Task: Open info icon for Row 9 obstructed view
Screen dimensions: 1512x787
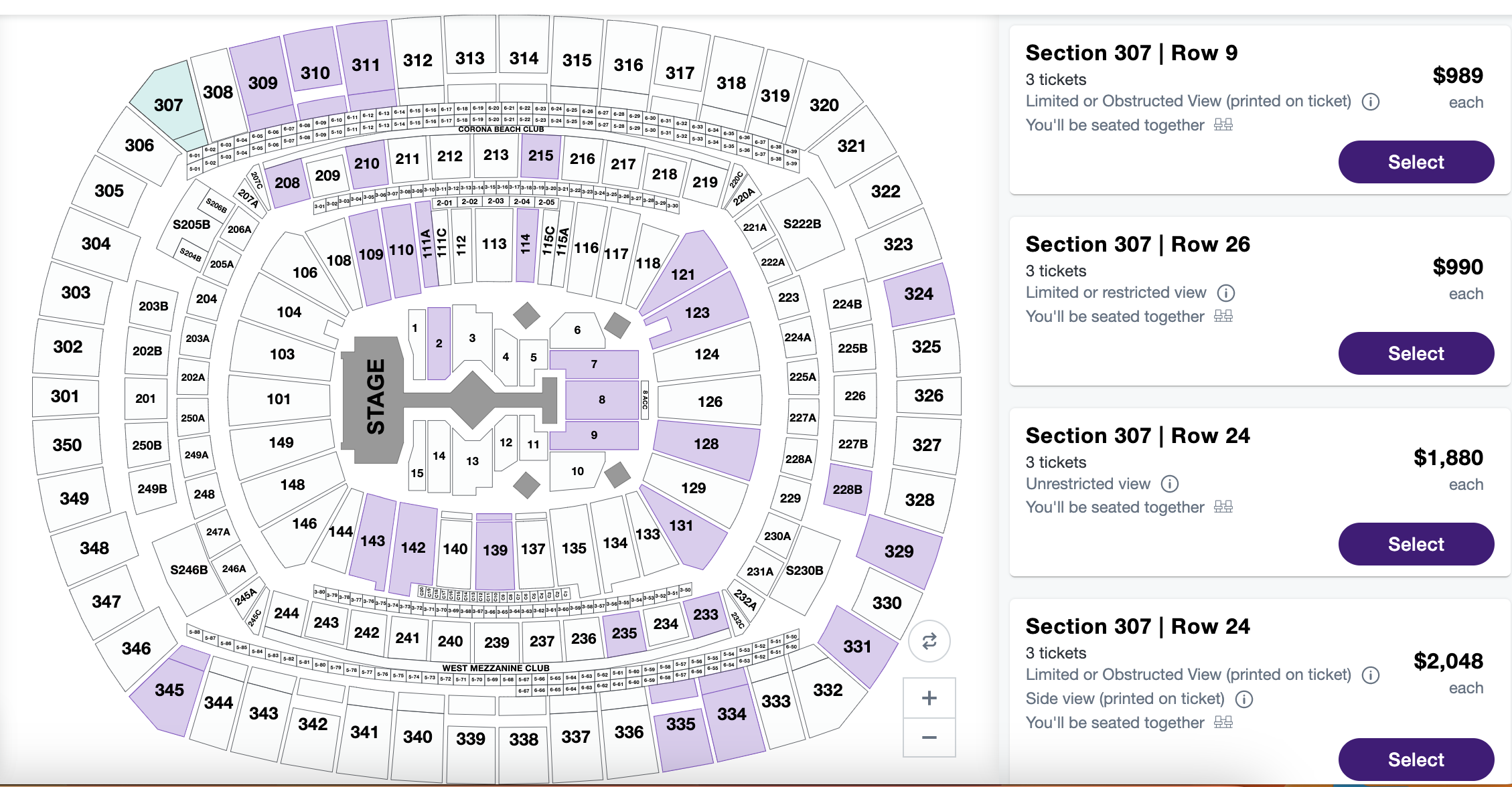Action: 1371,102
